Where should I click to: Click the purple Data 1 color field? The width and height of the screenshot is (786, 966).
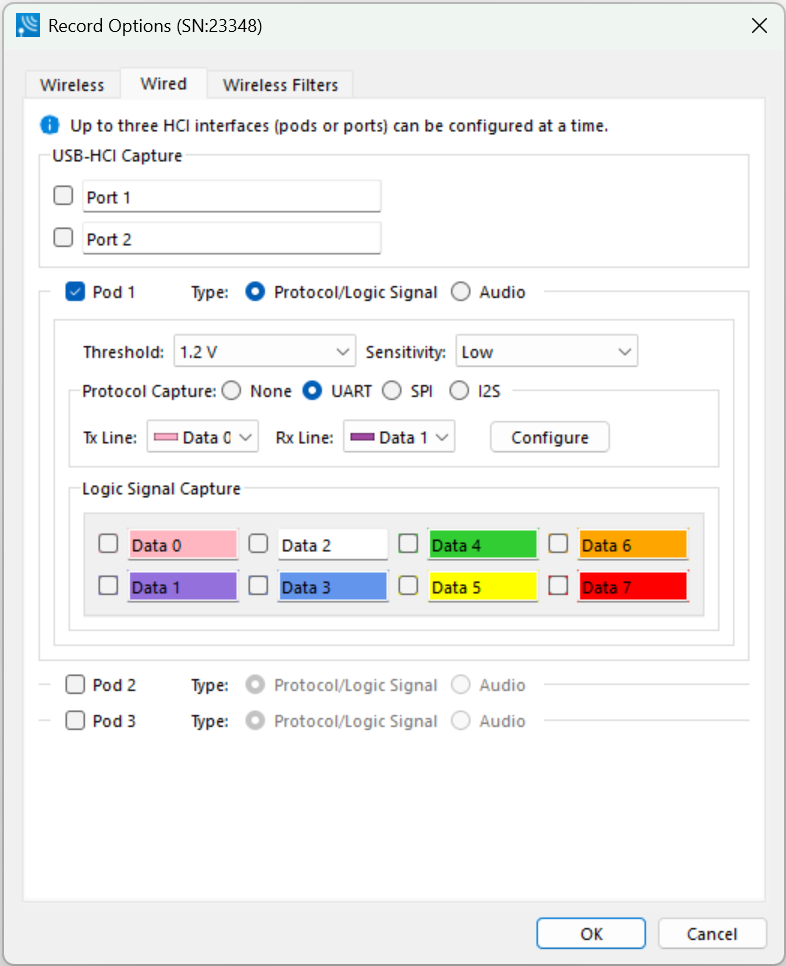[x=183, y=586]
